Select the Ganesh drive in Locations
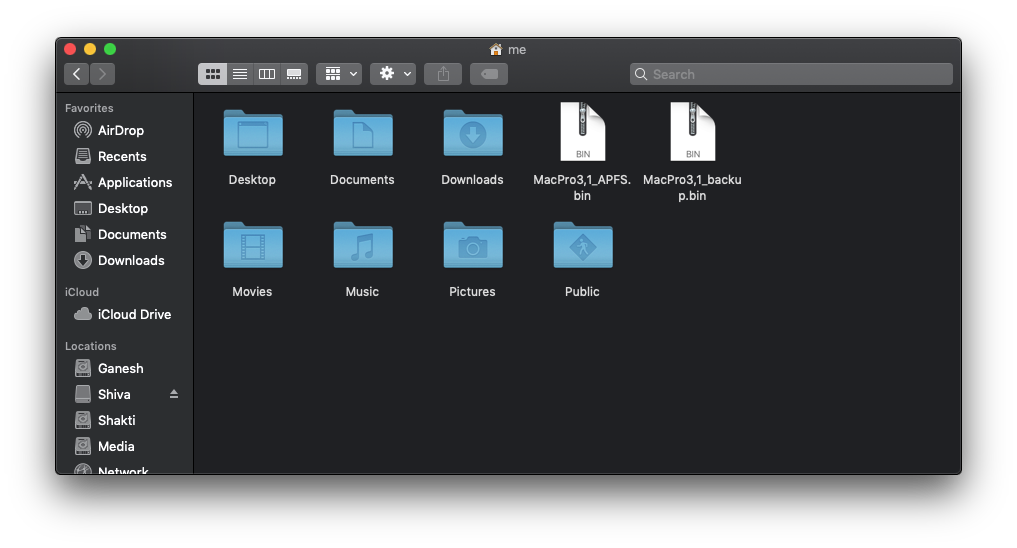Image resolution: width=1017 pixels, height=548 pixels. click(x=125, y=368)
